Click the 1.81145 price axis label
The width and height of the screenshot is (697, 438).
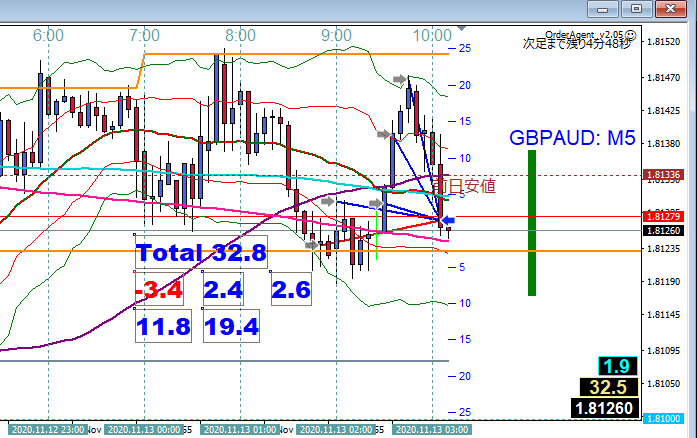[x=663, y=314]
